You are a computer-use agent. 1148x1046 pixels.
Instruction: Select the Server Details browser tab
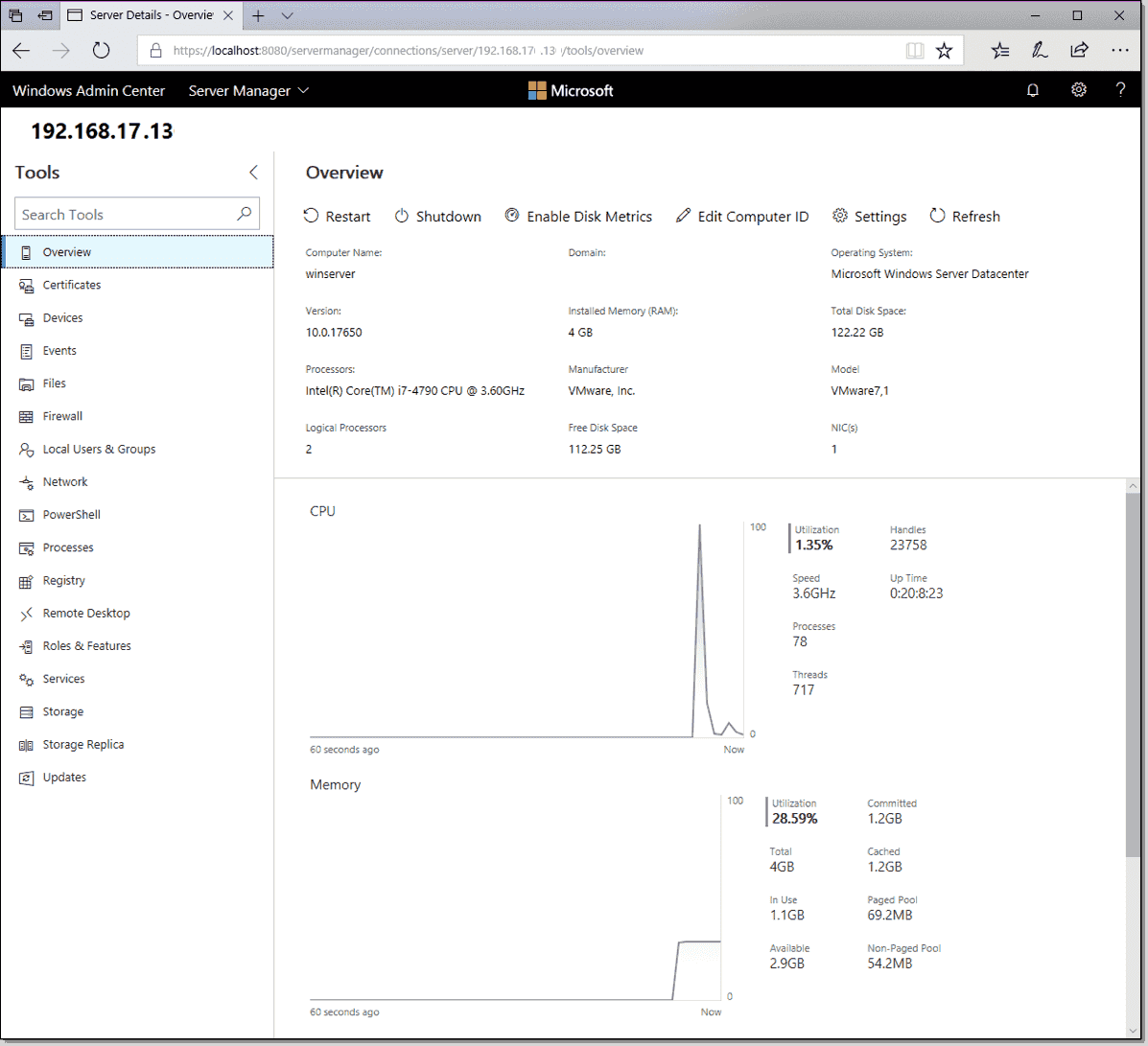coord(150,15)
